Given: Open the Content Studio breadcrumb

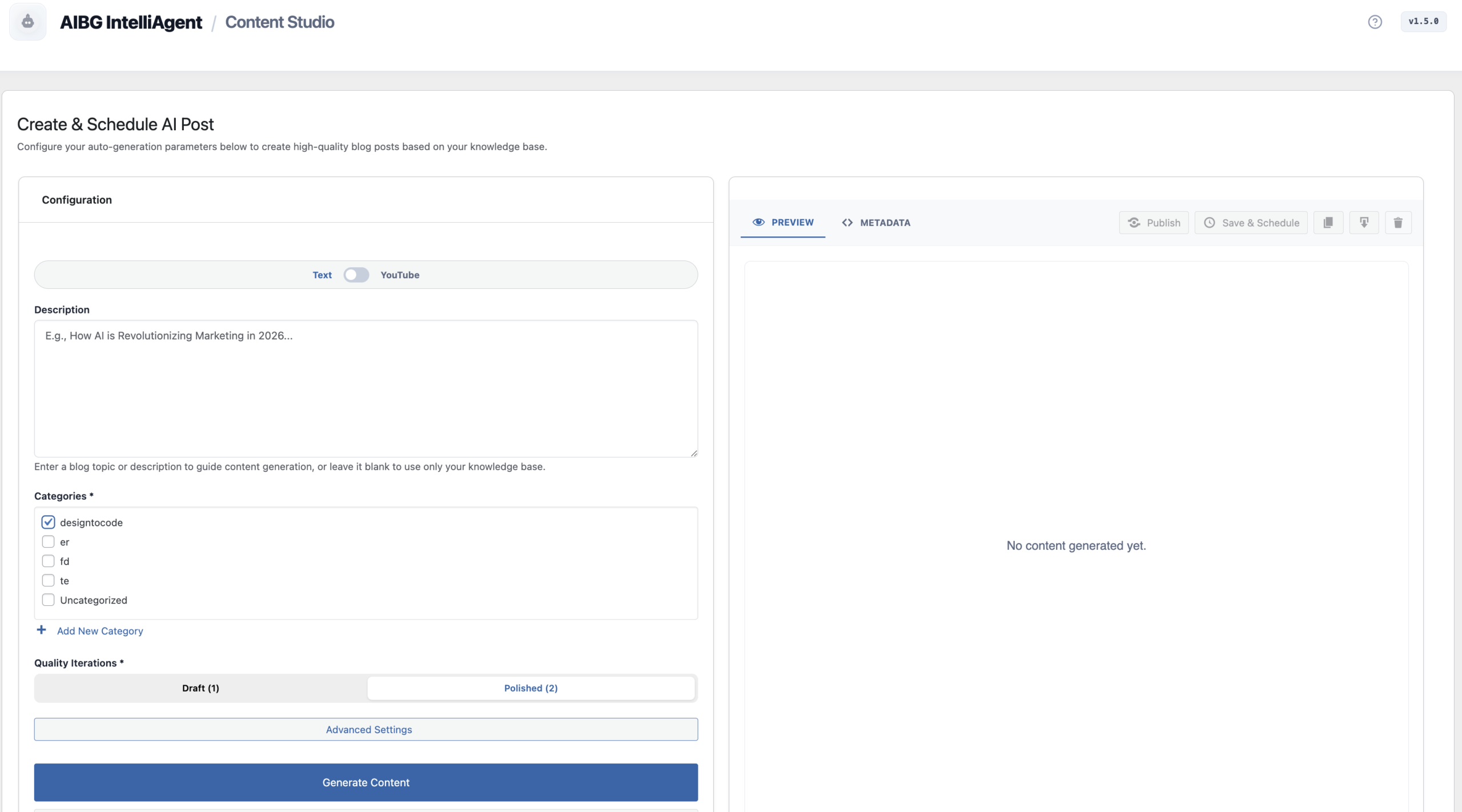Looking at the screenshot, I should (279, 22).
